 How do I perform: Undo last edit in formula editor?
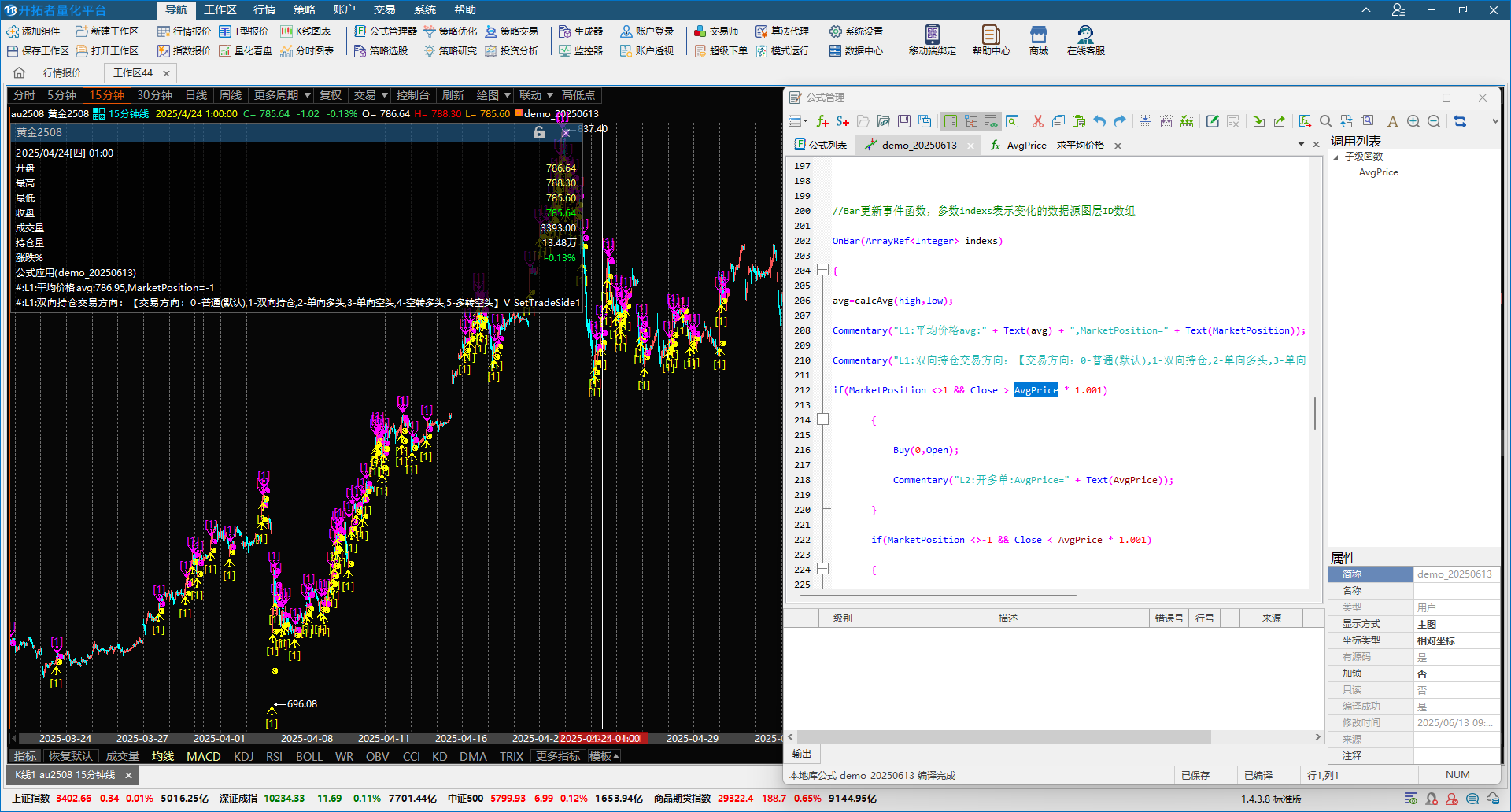(1099, 121)
